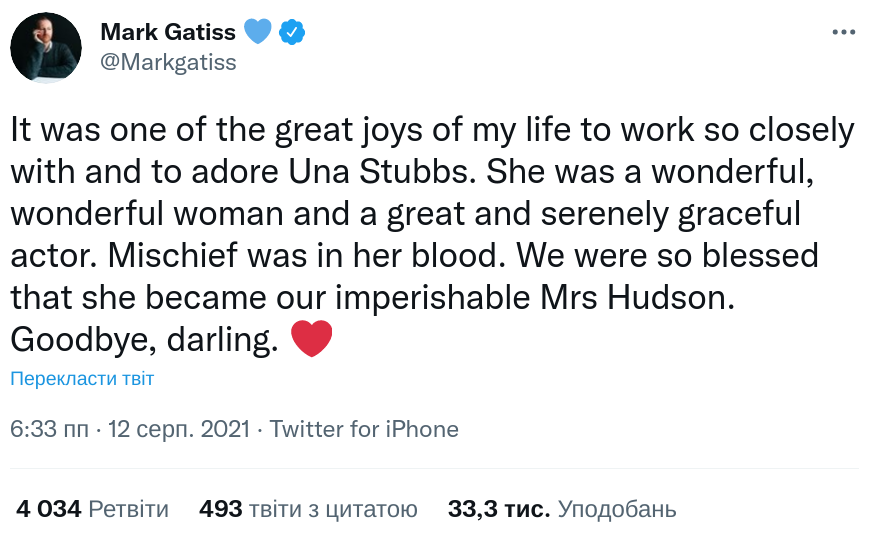Click the display name Mark Gatiss
874x546 pixels.
[x=167, y=32]
